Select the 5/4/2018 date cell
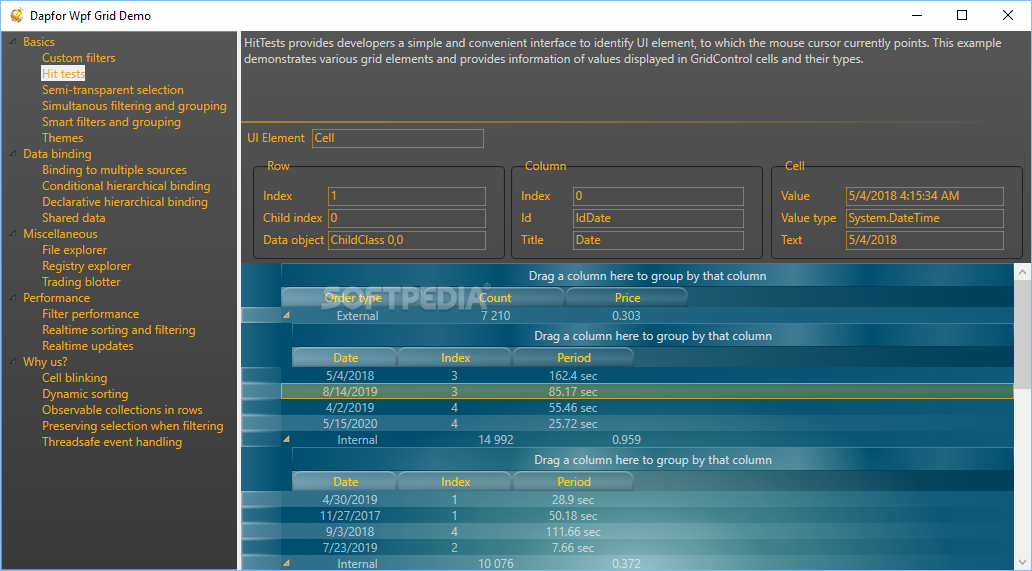The image size is (1032, 571). (x=350, y=376)
